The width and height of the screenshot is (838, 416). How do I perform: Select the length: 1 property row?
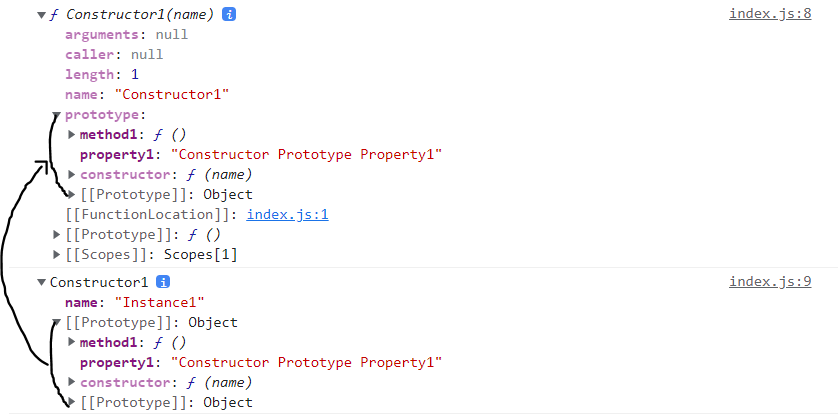(x=102, y=74)
